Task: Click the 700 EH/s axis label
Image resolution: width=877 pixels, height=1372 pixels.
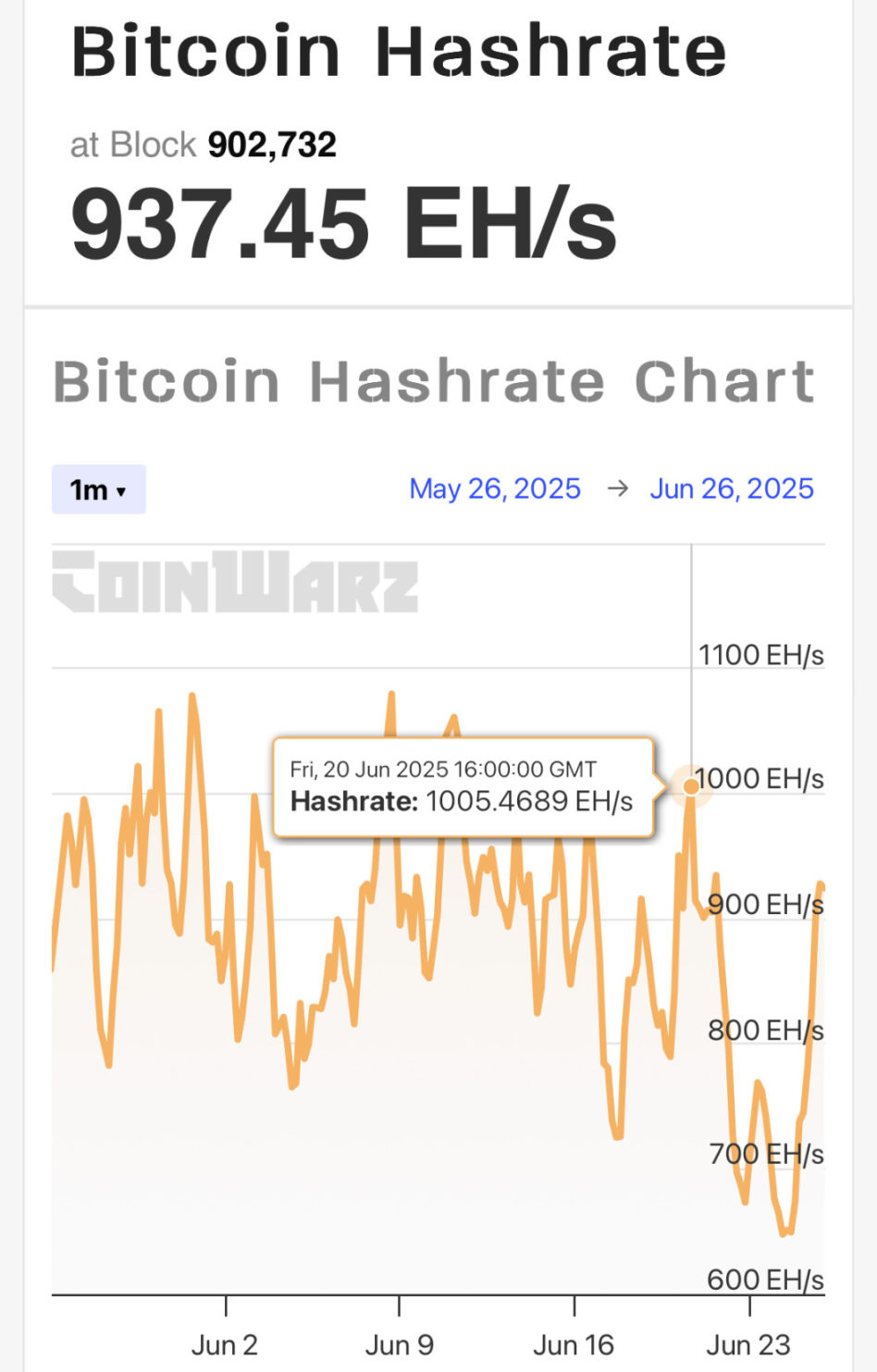Action: pos(766,1155)
